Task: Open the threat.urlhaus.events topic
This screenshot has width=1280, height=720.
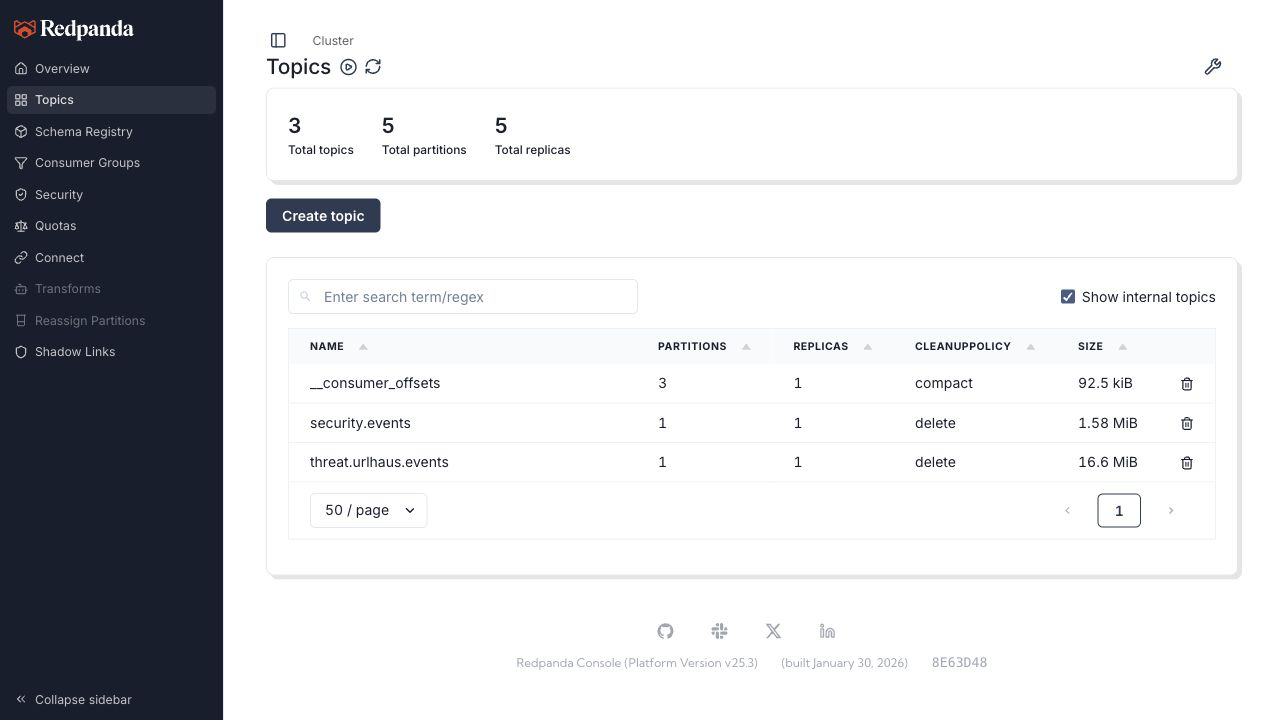Action: 379,462
